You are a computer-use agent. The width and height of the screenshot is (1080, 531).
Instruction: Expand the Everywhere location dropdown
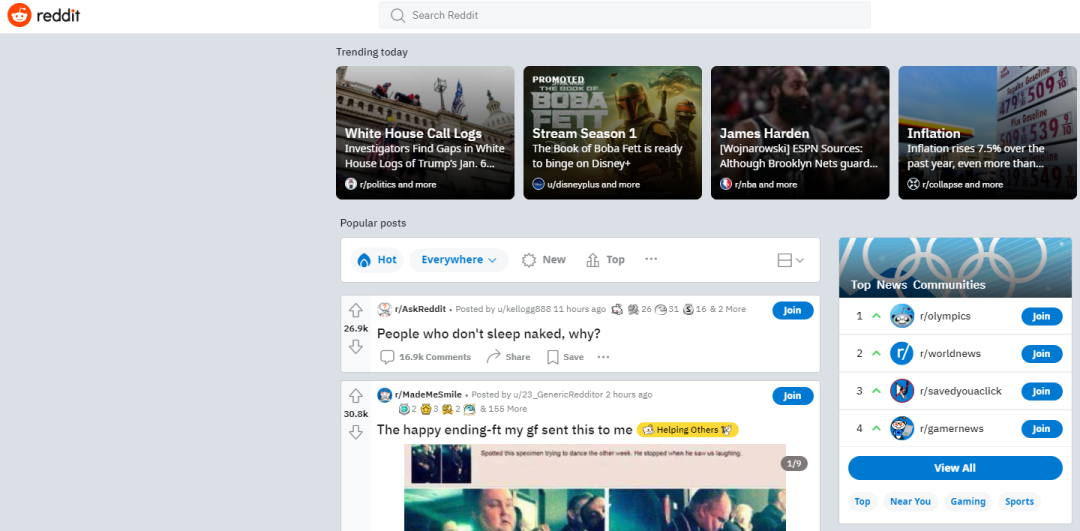pos(459,260)
